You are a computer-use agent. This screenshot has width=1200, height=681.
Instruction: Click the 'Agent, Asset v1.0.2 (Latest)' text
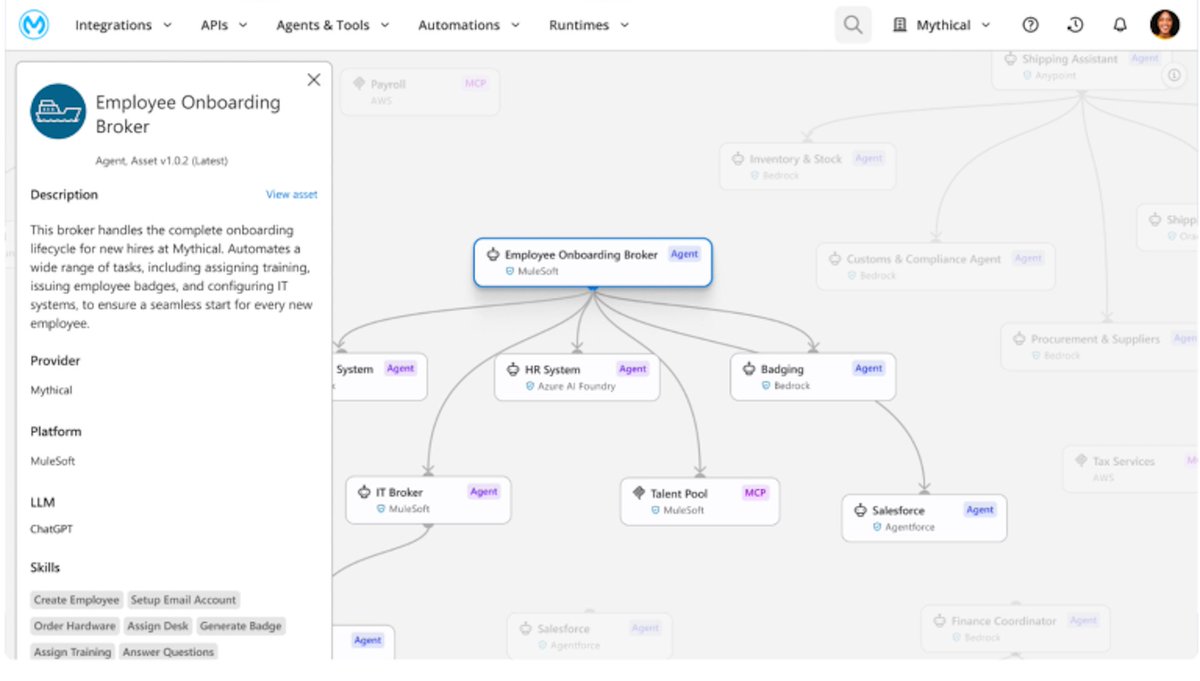162,160
